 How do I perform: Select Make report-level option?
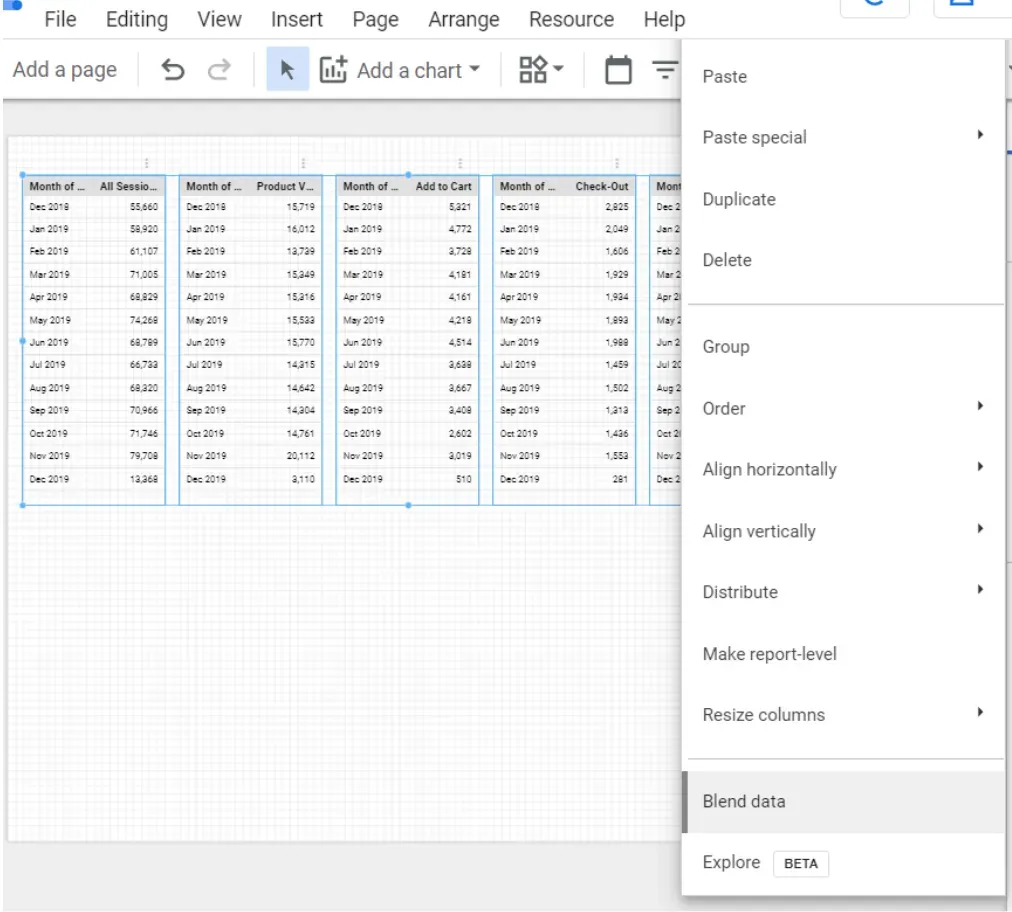(x=843, y=654)
